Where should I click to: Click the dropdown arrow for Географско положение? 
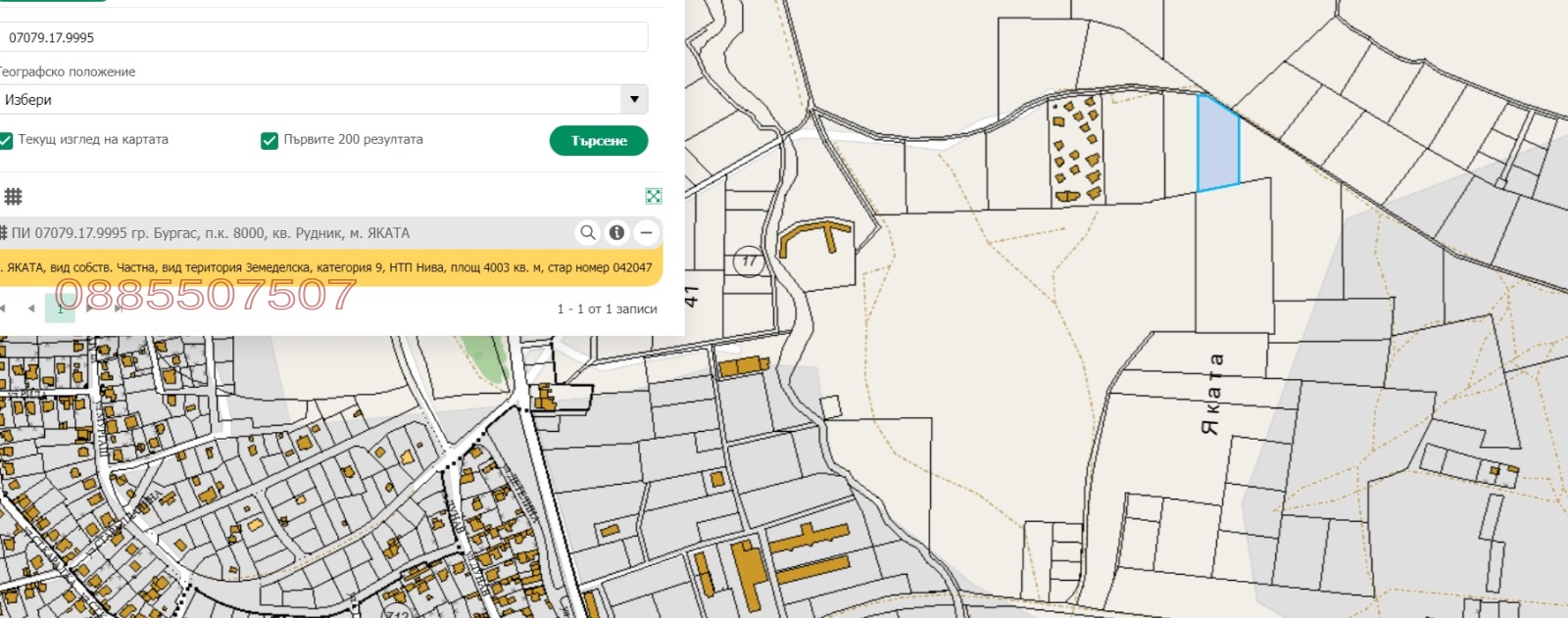point(634,99)
